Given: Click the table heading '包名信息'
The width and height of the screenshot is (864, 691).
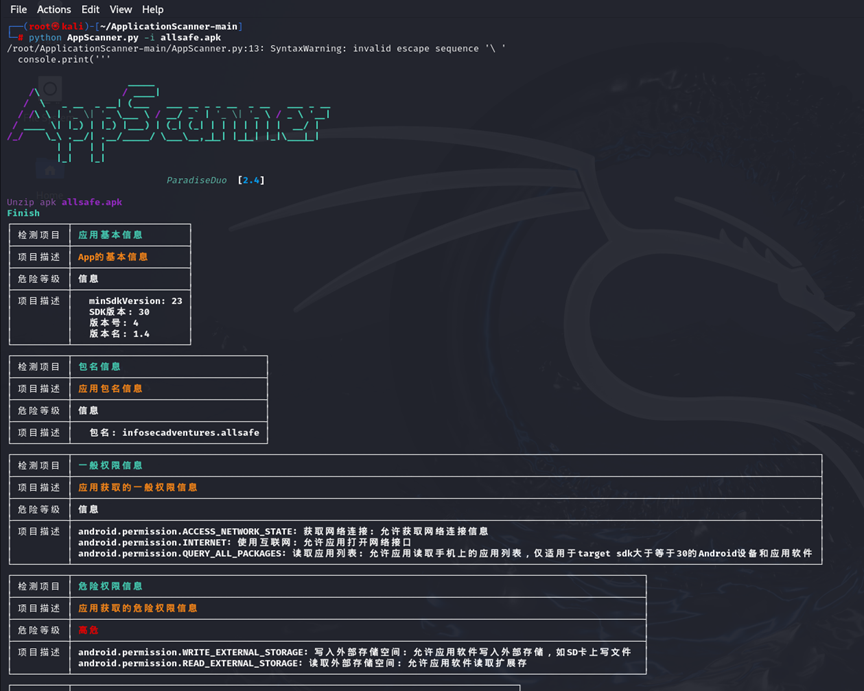Looking at the screenshot, I should click(x=99, y=366).
